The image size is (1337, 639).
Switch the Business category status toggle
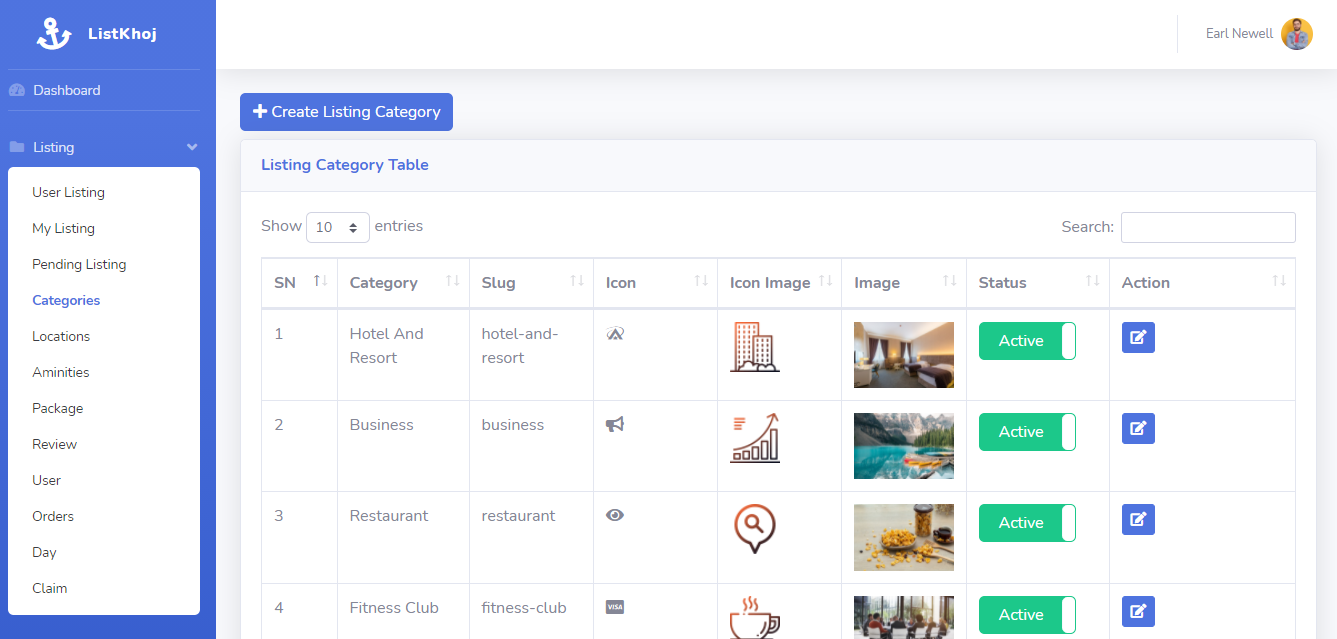pyautogui.click(x=1027, y=431)
